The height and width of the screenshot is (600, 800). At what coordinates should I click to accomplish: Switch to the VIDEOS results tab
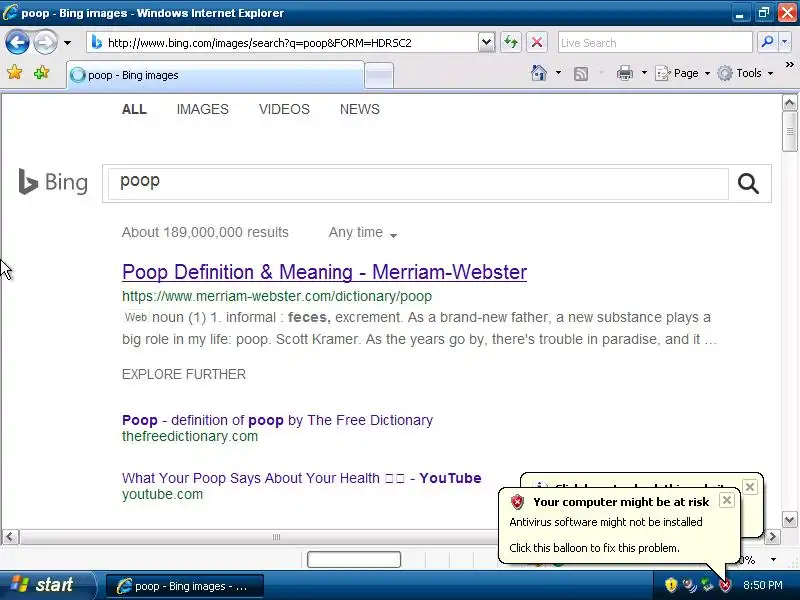click(x=284, y=109)
